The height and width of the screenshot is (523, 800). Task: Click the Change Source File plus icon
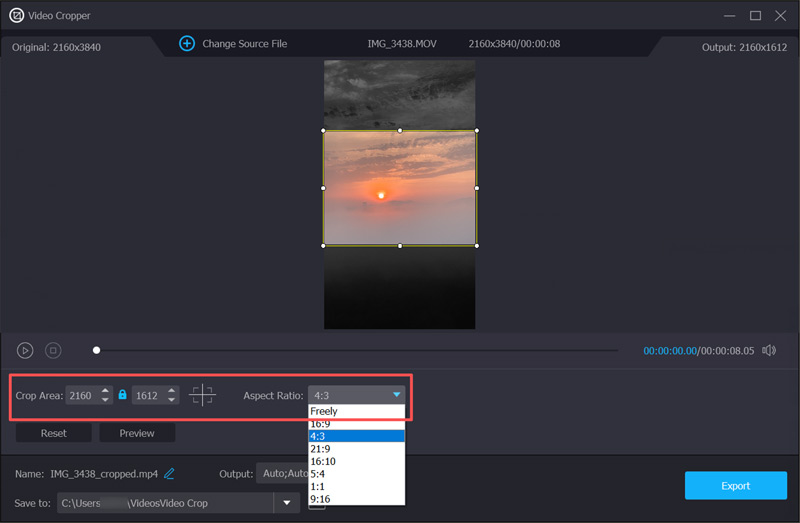click(187, 43)
